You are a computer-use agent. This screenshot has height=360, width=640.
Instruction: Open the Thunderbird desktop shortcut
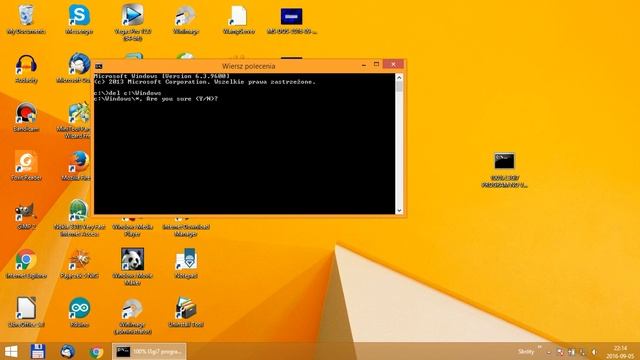[x=79, y=65]
